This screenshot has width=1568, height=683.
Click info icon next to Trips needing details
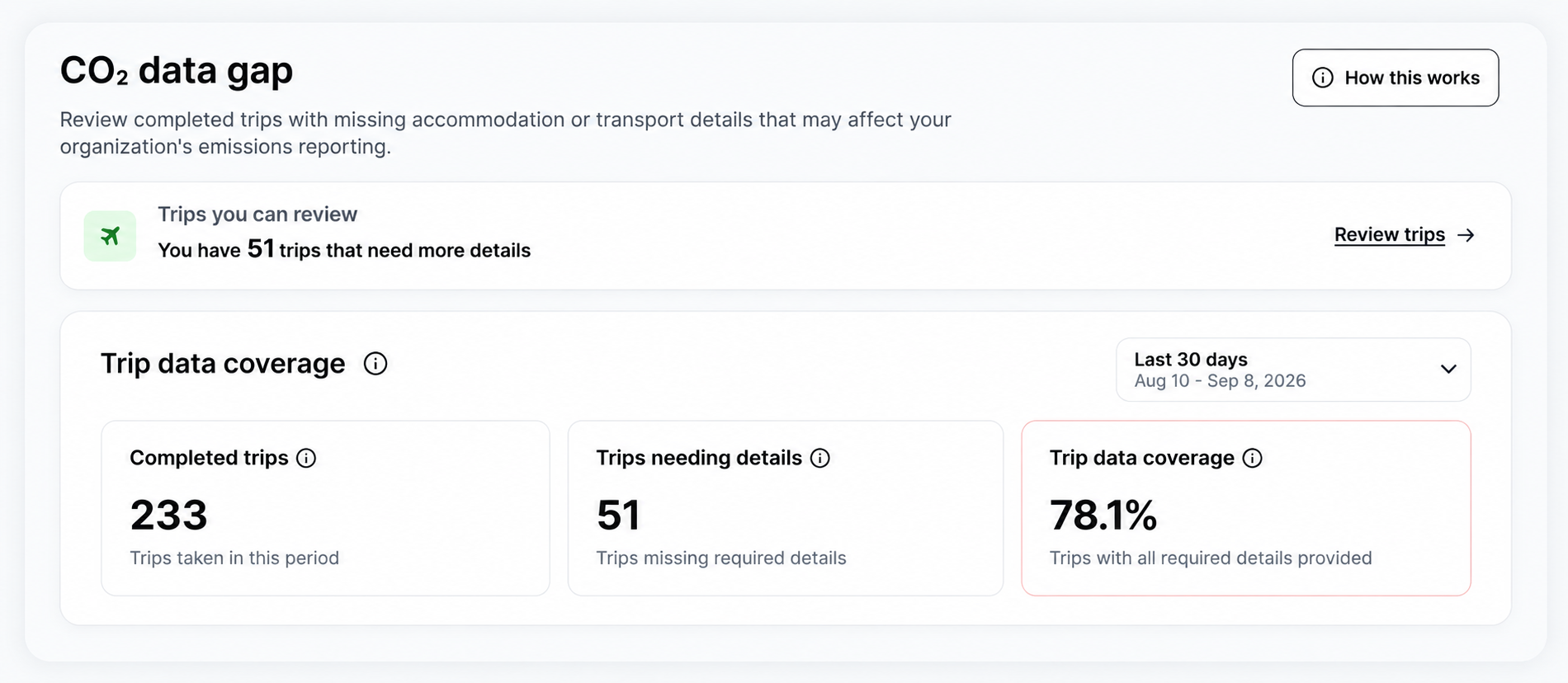[x=819, y=459]
